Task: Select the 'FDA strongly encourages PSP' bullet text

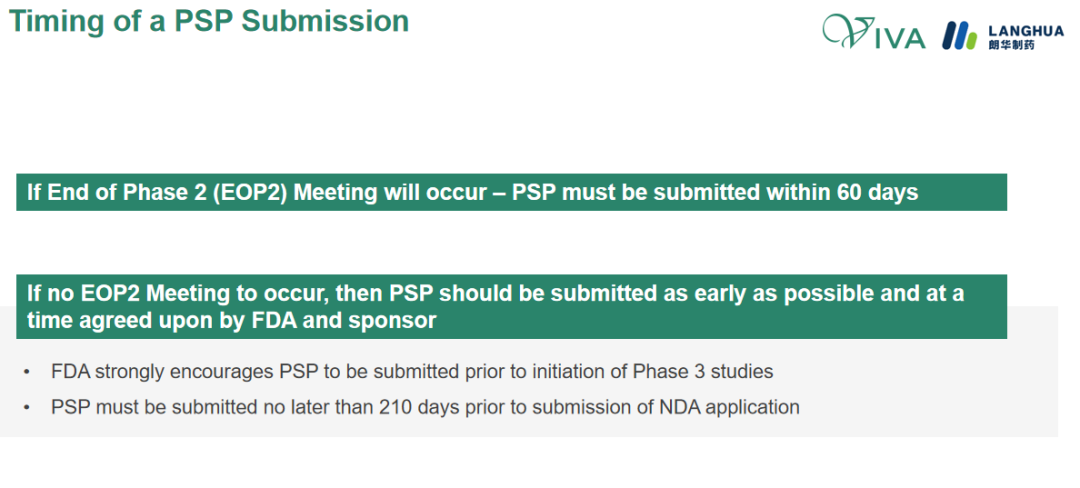Action: click(412, 372)
